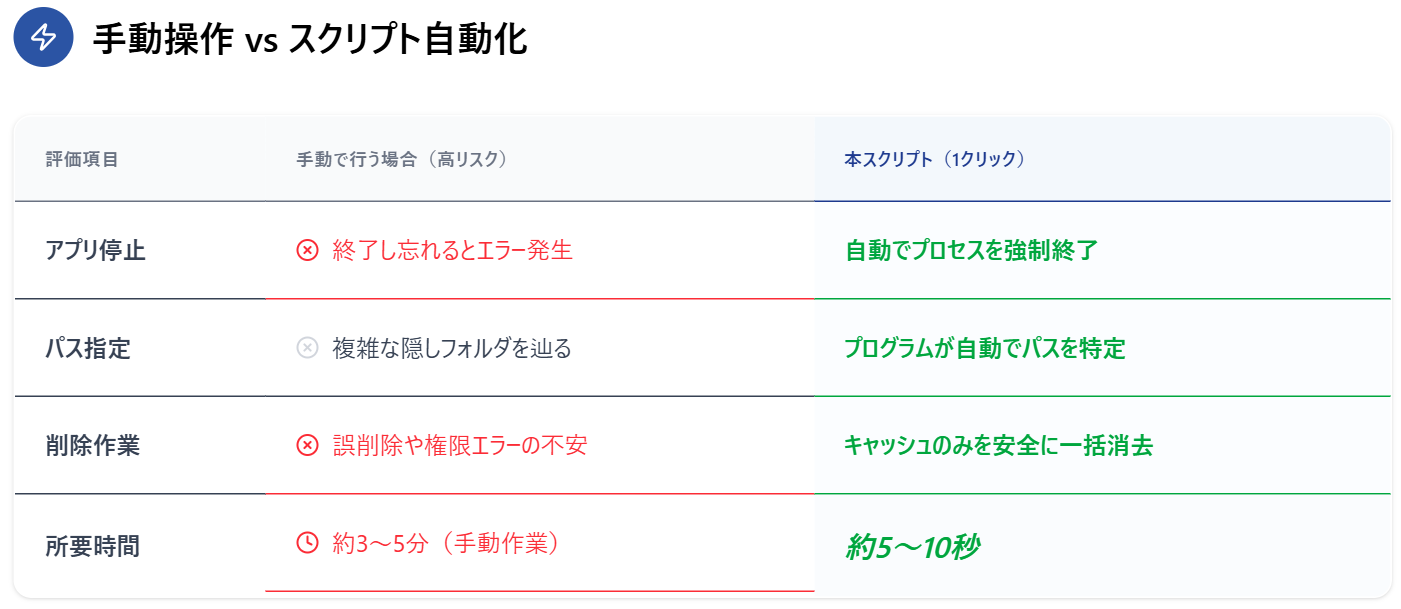Select the 手動操作 vs スクリプト自動化 heading

click(310, 39)
